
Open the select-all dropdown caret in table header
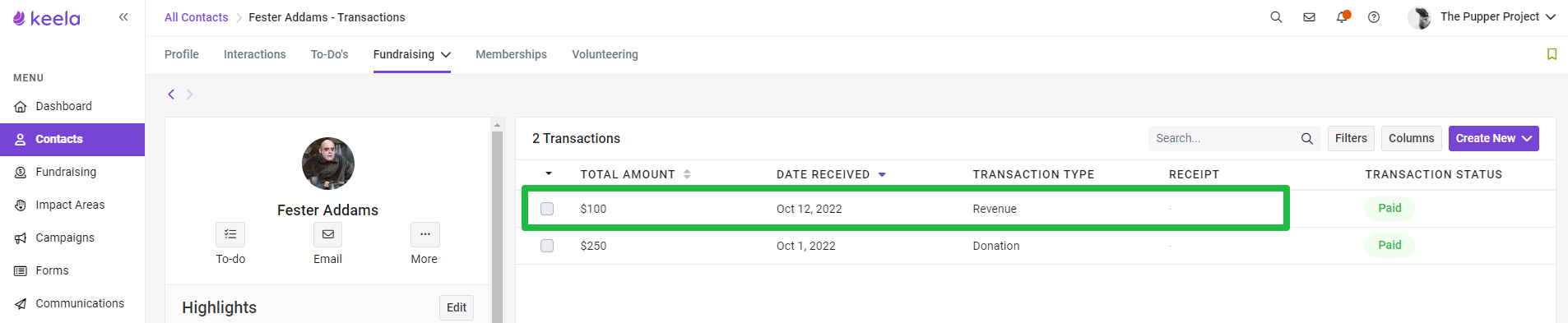click(549, 174)
